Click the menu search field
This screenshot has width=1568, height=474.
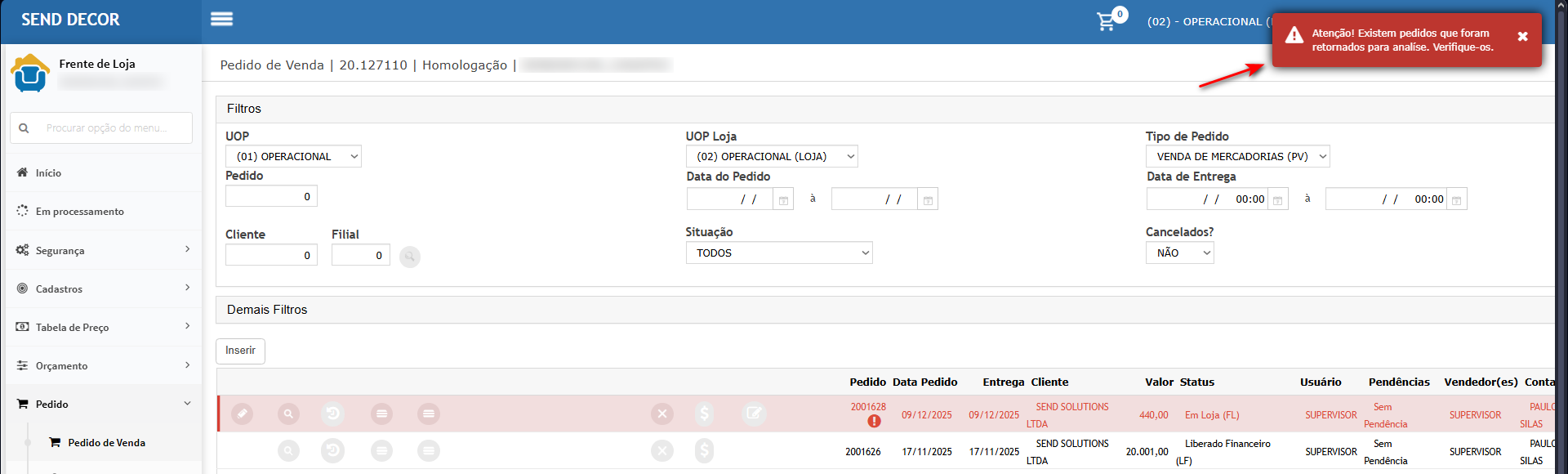pyautogui.click(x=106, y=128)
